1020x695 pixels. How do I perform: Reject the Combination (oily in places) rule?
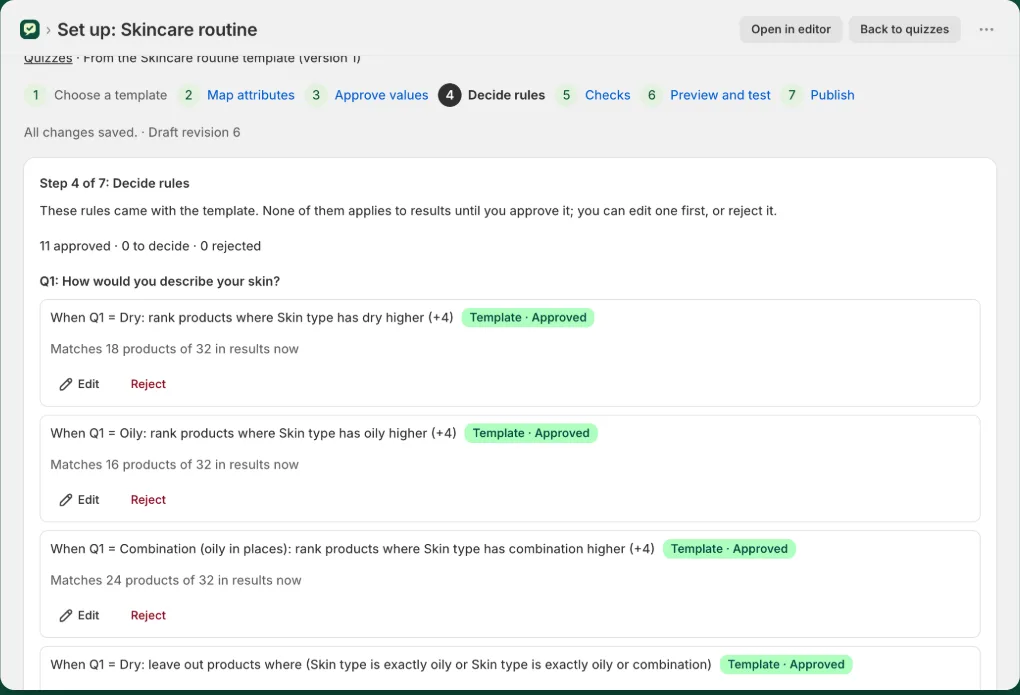(148, 616)
